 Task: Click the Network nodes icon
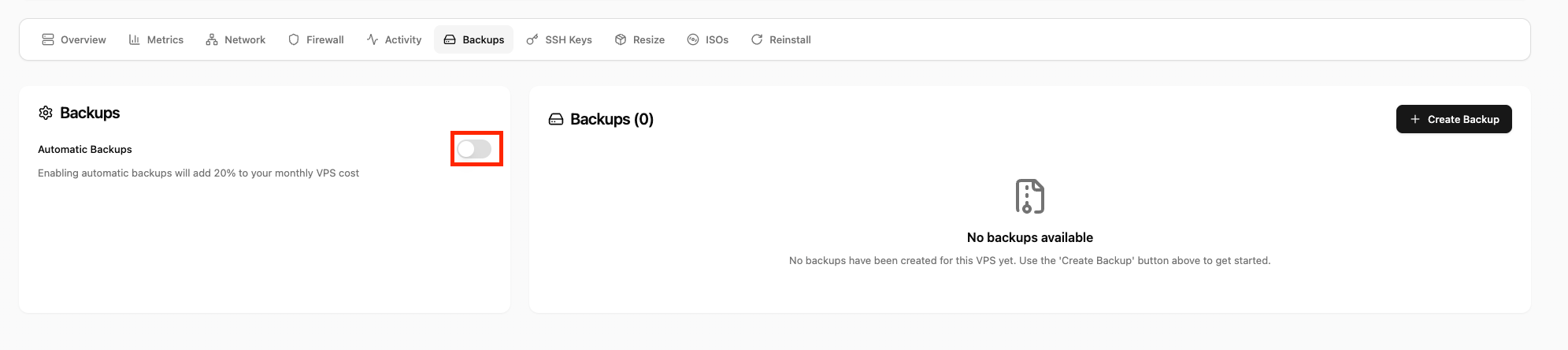coord(211,39)
